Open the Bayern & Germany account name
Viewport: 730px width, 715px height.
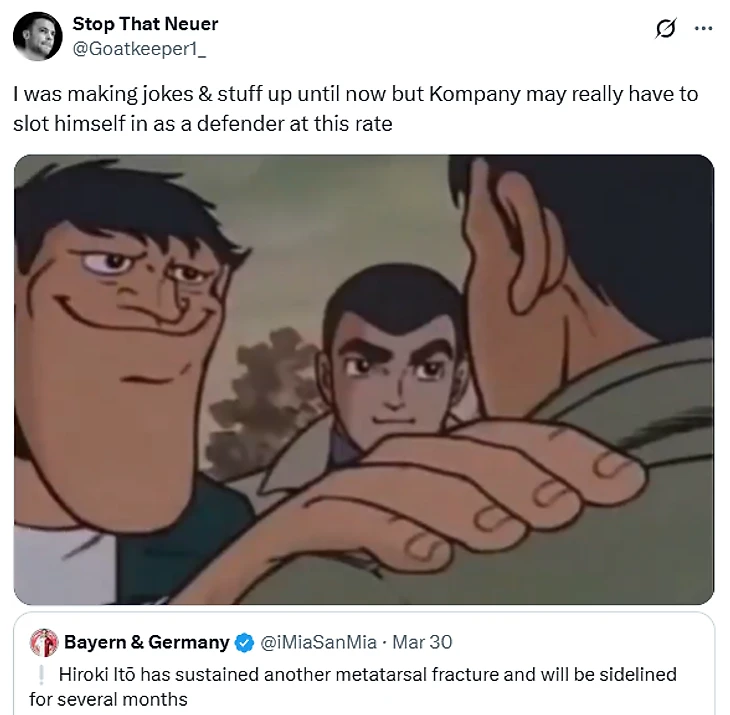click(x=147, y=642)
